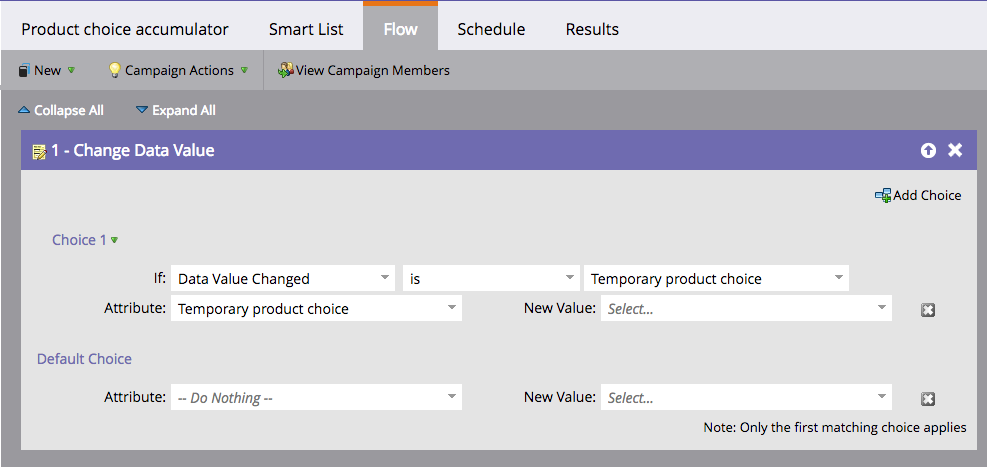
Task: Remove Choice 1 with its X icon
Action: (x=928, y=310)
